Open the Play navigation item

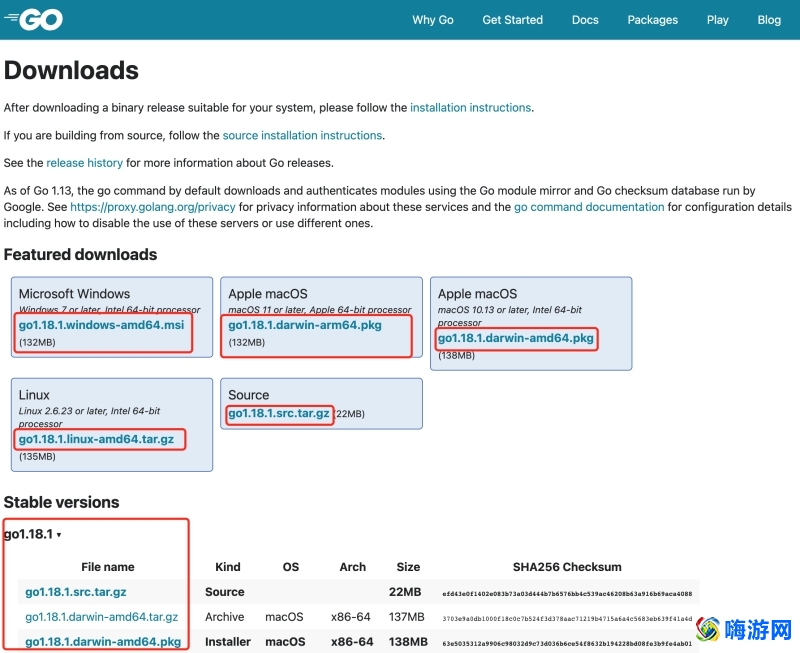coord(717,20)
